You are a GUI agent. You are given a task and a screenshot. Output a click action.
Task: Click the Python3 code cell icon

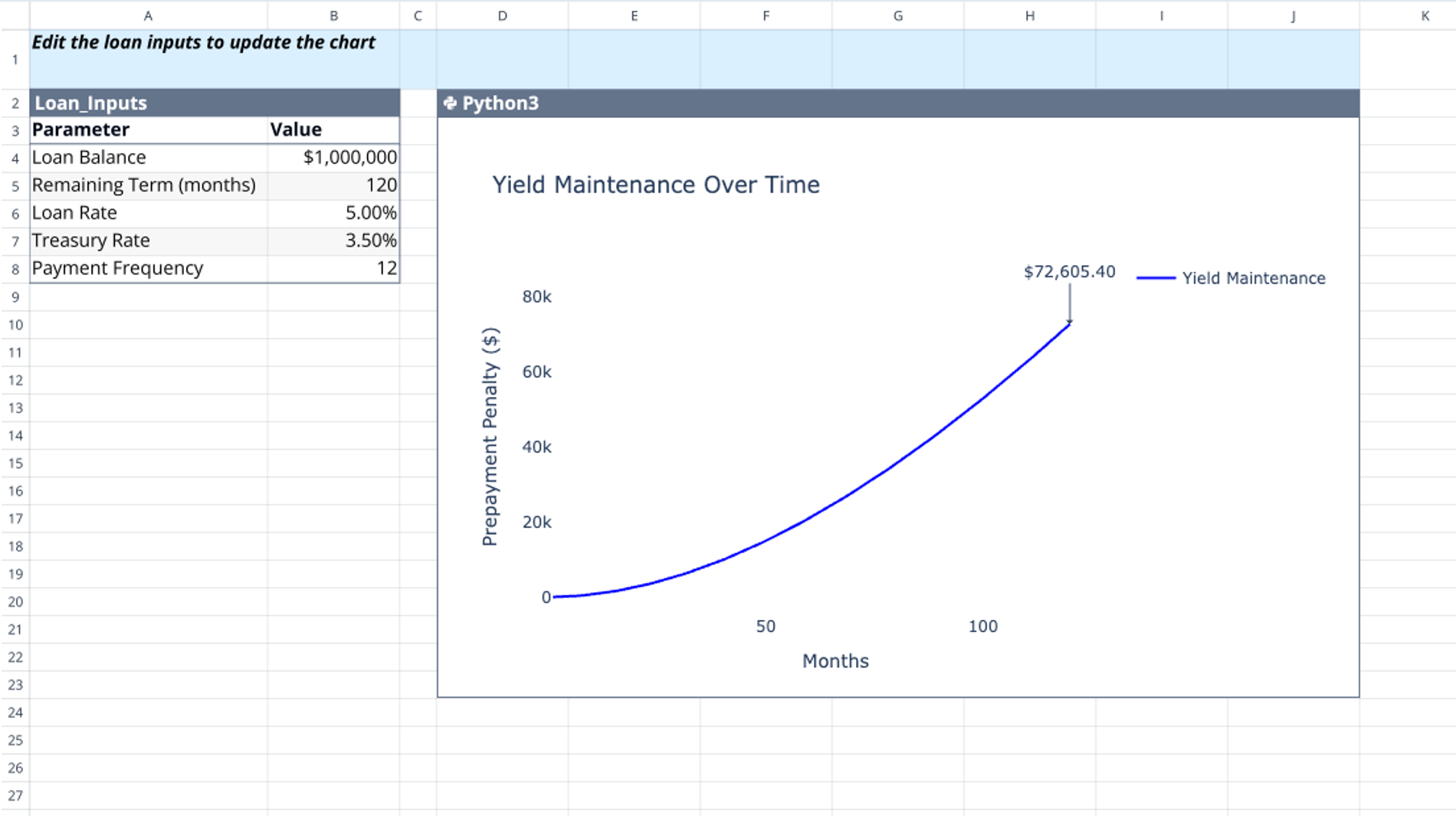(x=450, y=103)
